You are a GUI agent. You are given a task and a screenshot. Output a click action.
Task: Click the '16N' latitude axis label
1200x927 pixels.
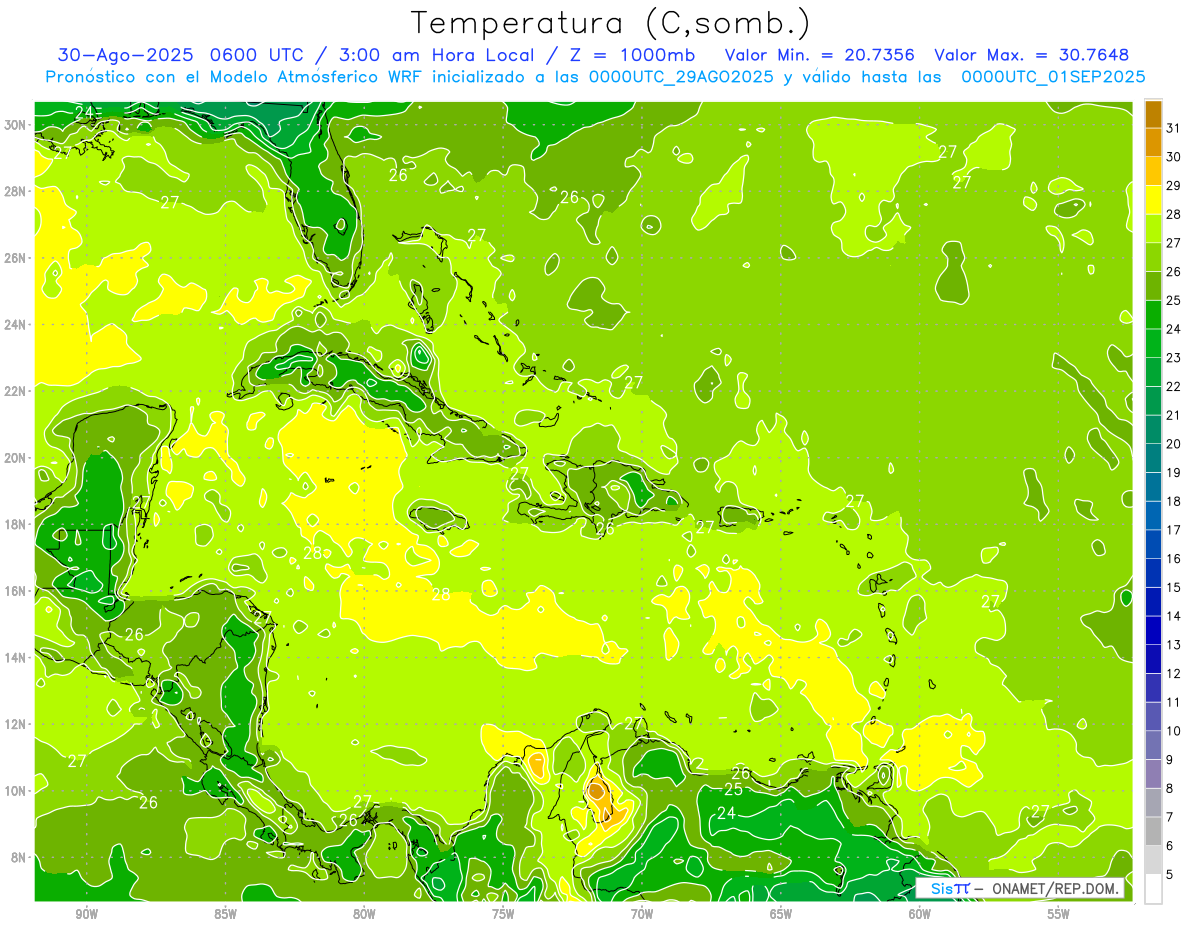pyautogui.click(x=17, y=591)
